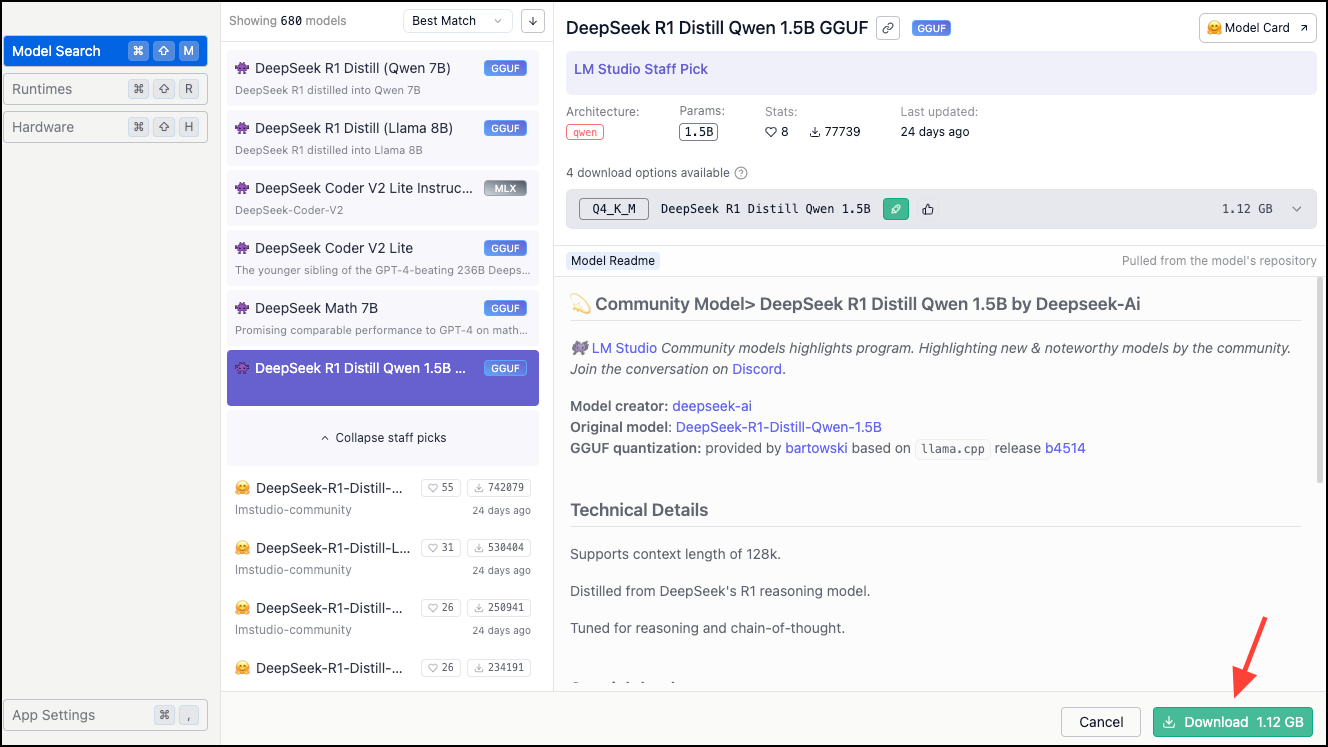Open DeepSeek-R1-Distill-Qwen-1.5B original model link

tap(779, 427)
